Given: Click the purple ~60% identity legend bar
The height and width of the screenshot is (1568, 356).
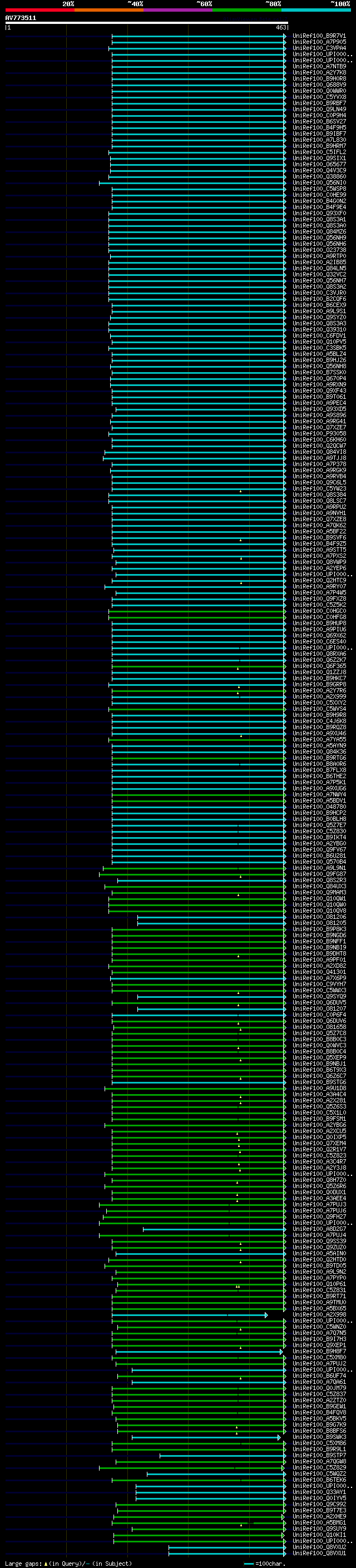Looking at the screenshot, I should coord(179,10).
